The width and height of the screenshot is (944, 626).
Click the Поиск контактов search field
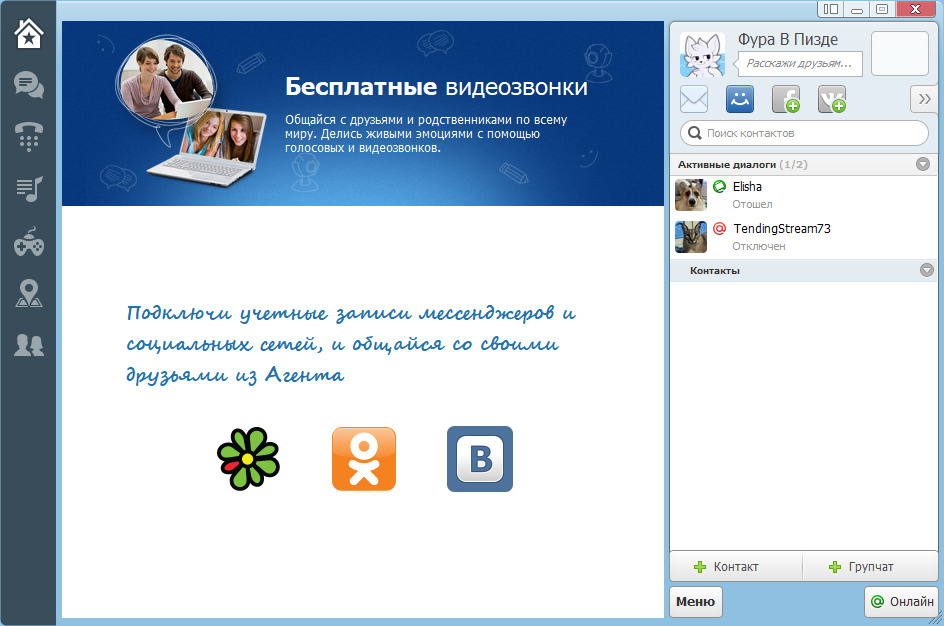804,133
